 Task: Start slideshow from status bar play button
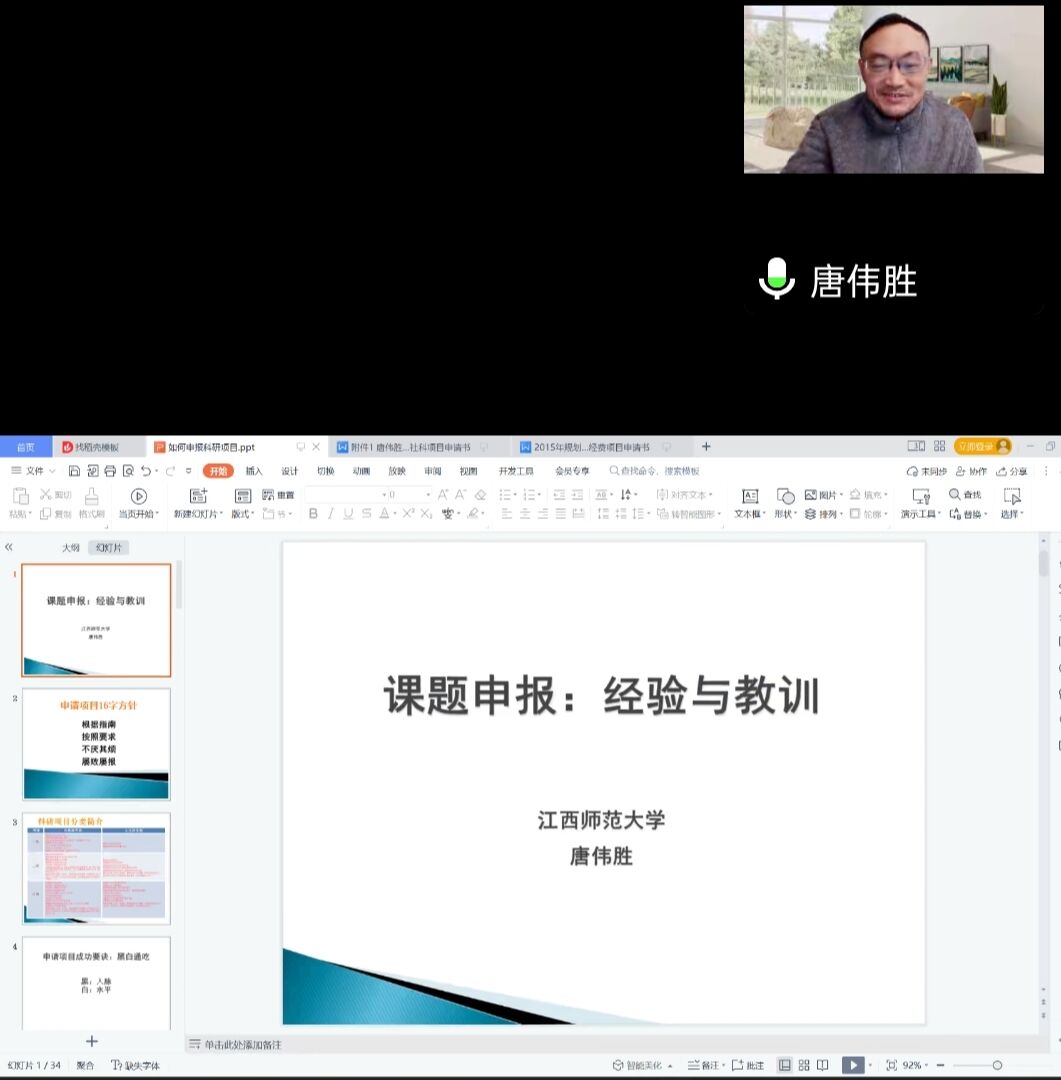click(x=852, y=1065)
